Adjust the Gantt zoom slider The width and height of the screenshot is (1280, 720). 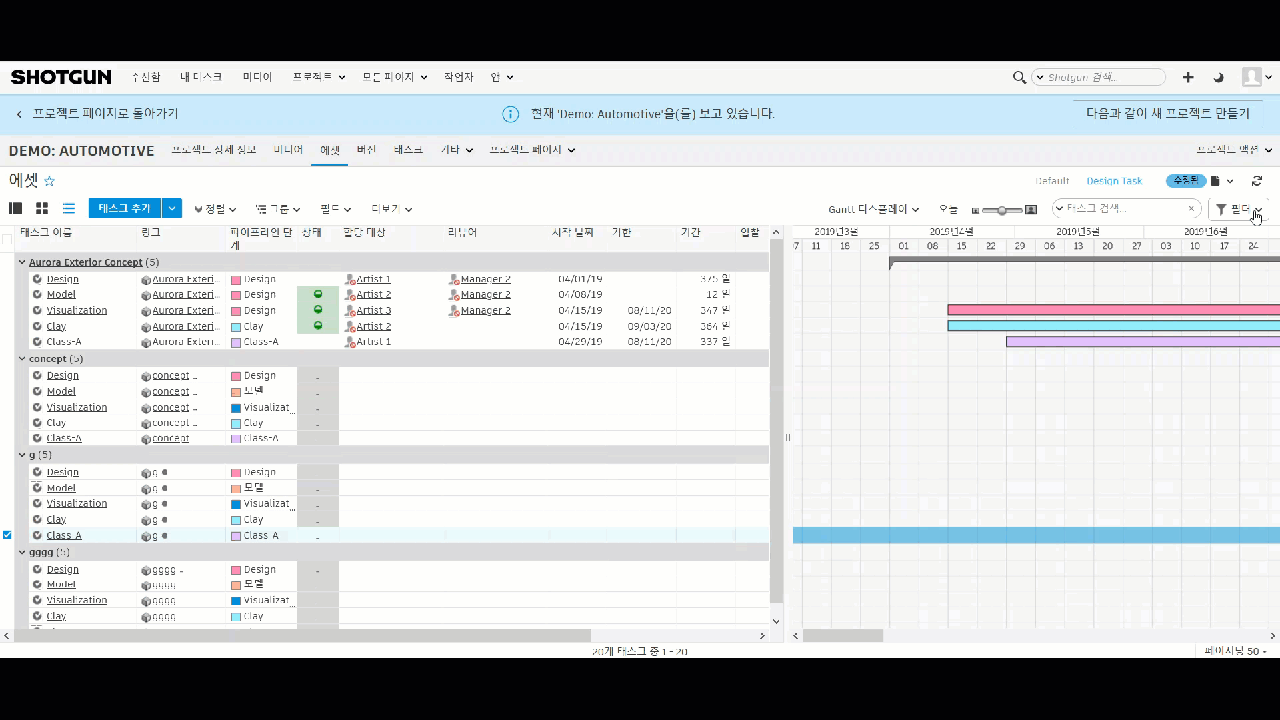pos(1002,210)
